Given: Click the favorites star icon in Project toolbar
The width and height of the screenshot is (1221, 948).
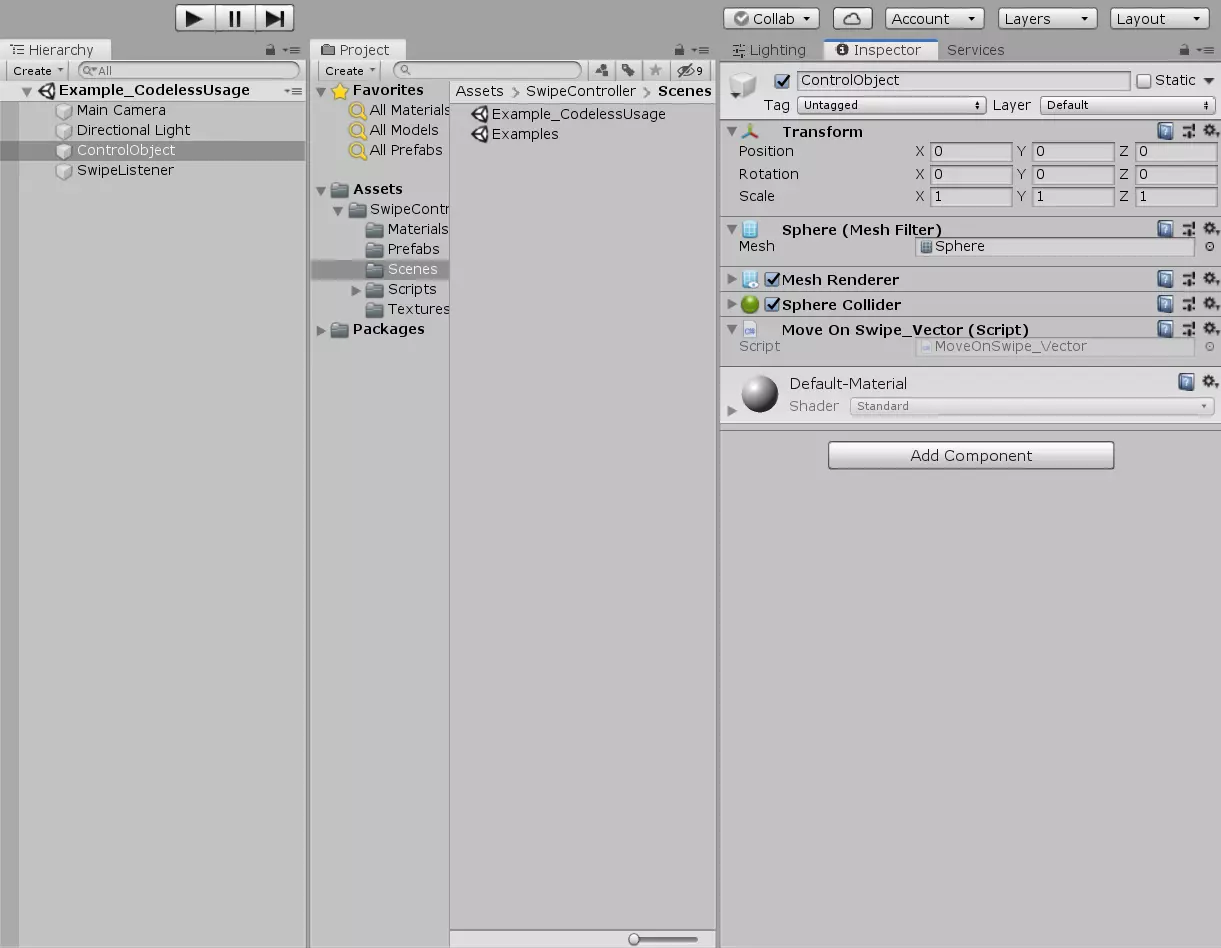Looking at the screenshot, I should tap(655, 71).
